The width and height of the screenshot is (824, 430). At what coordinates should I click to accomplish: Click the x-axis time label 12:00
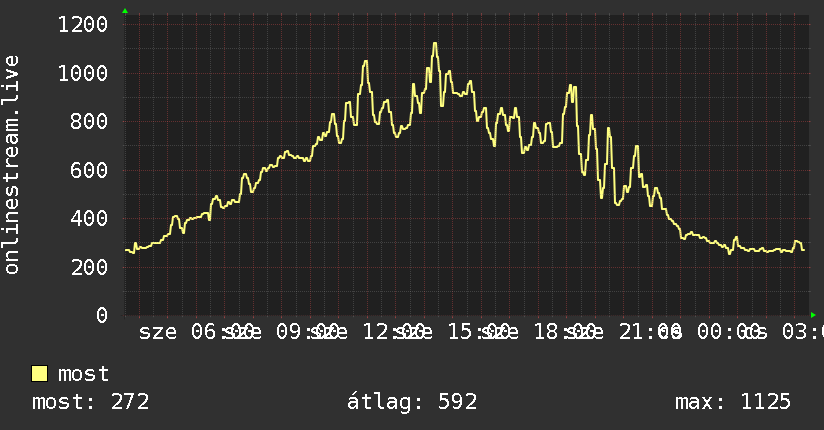tap(394, 332)
